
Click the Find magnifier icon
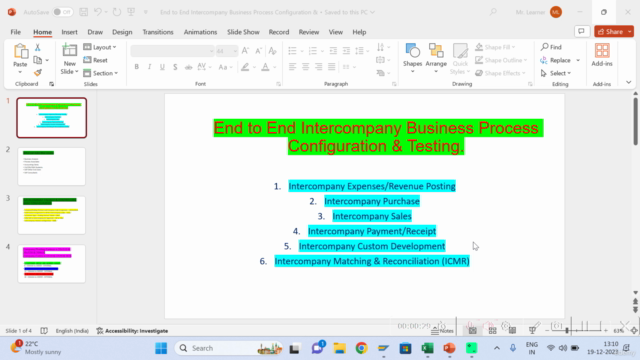(544, 47)
